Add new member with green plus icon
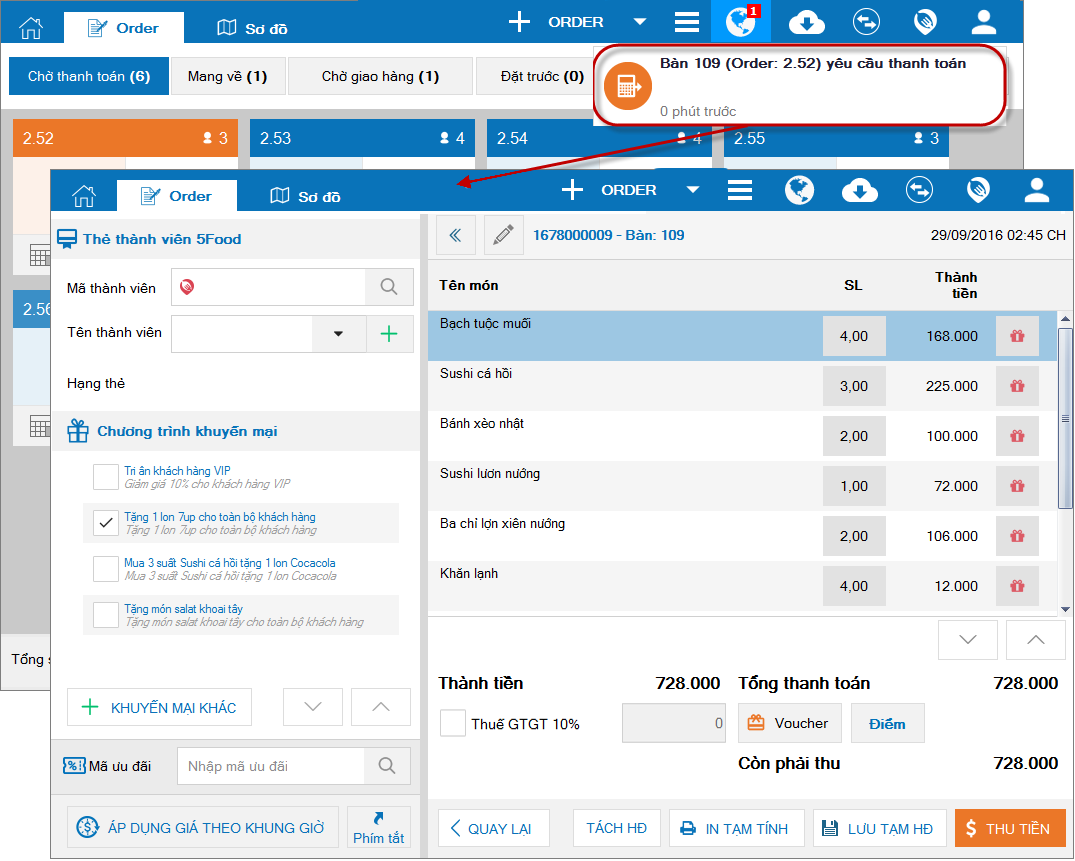Image resolution: width=1075 pixels, height=861 pixels. [389, 334]
